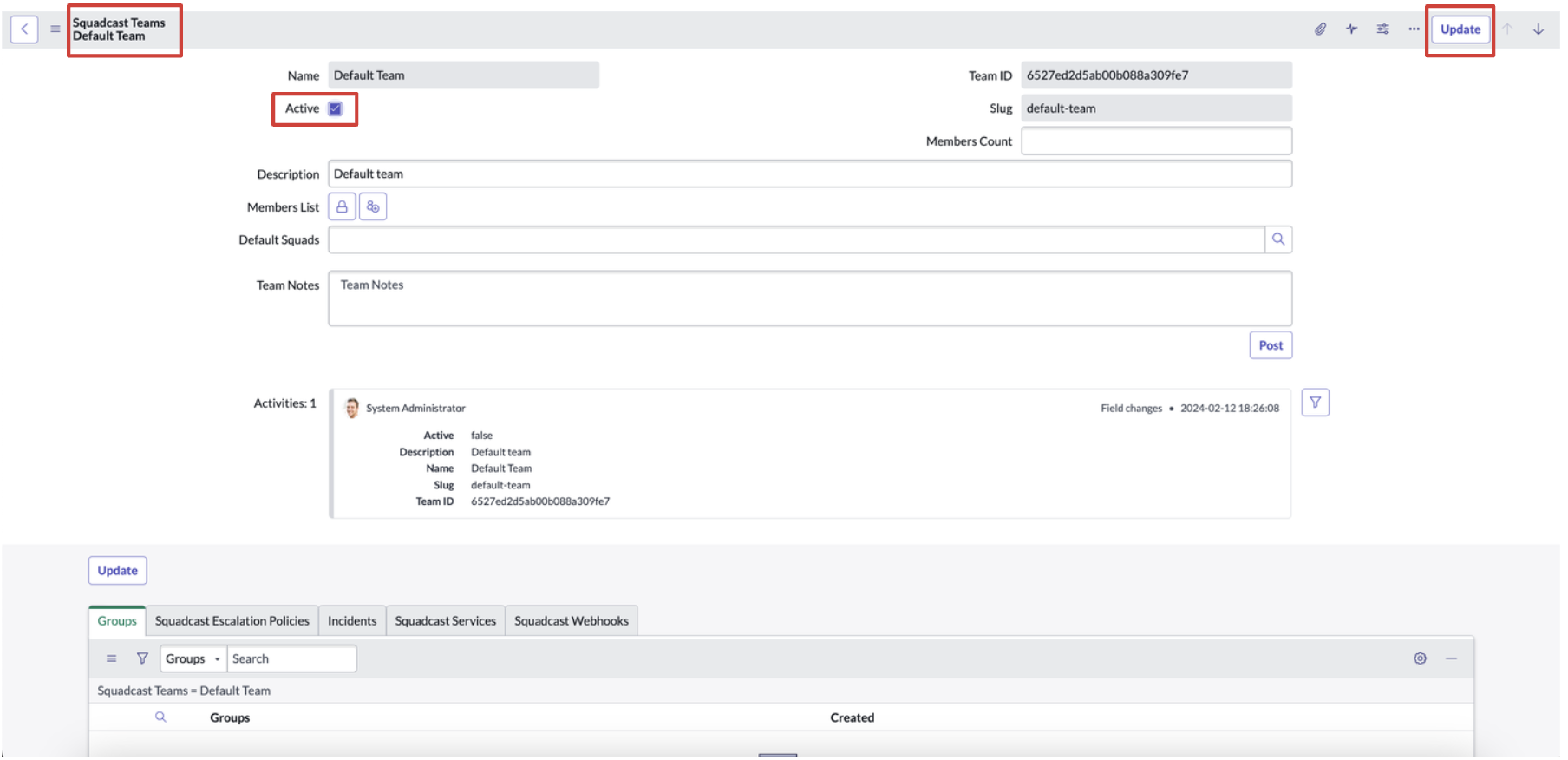Open the more options ellipsis
The image size is (1568, 760).
pyautogui.click(x=1414, y=29)
